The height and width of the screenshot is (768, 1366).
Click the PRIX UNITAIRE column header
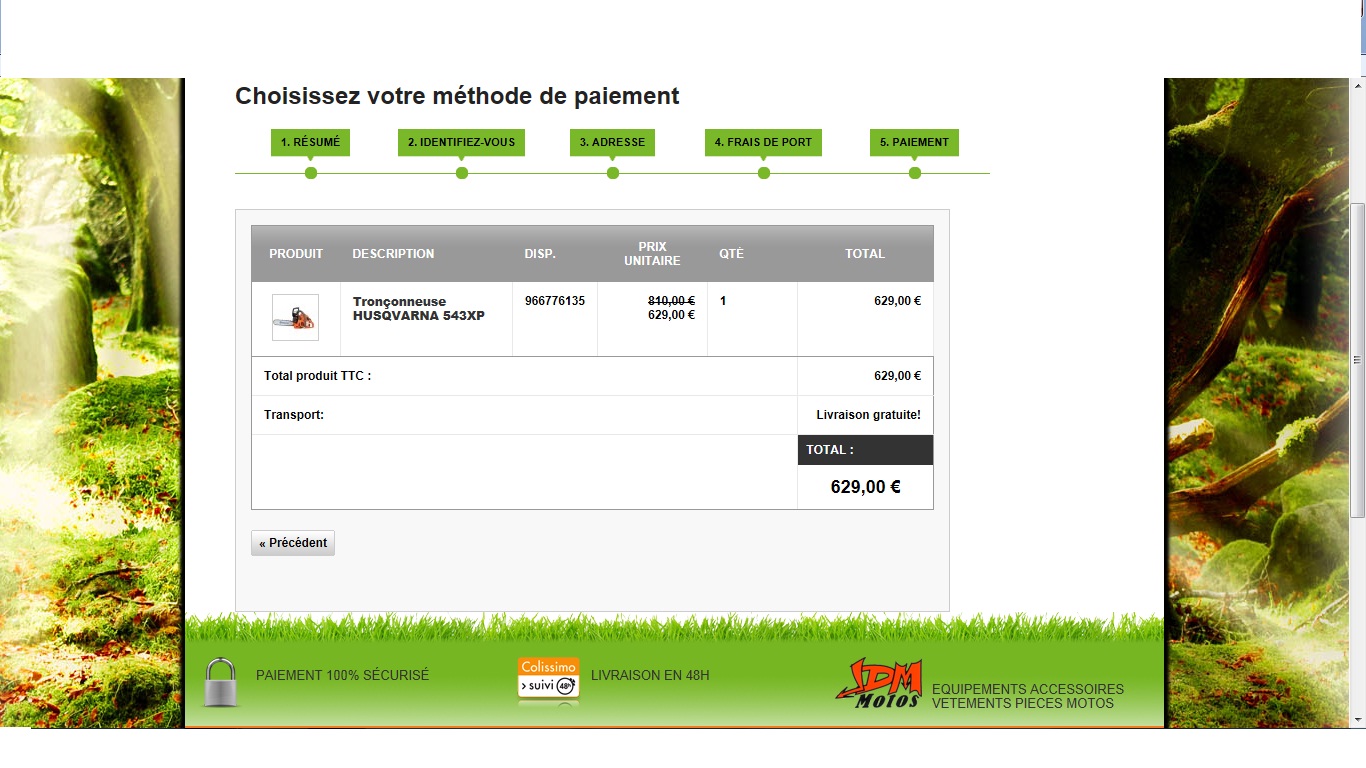coord(652,254)
